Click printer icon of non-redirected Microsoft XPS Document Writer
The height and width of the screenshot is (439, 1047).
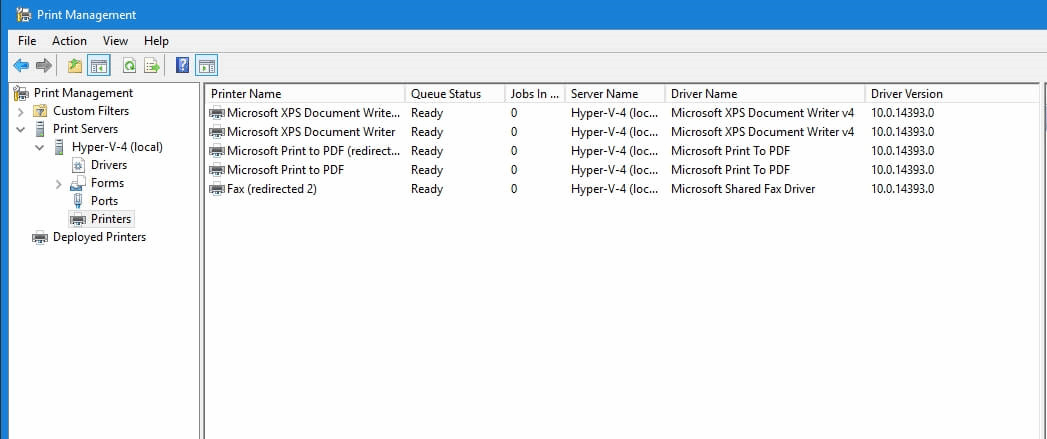[x=217, y=132]
